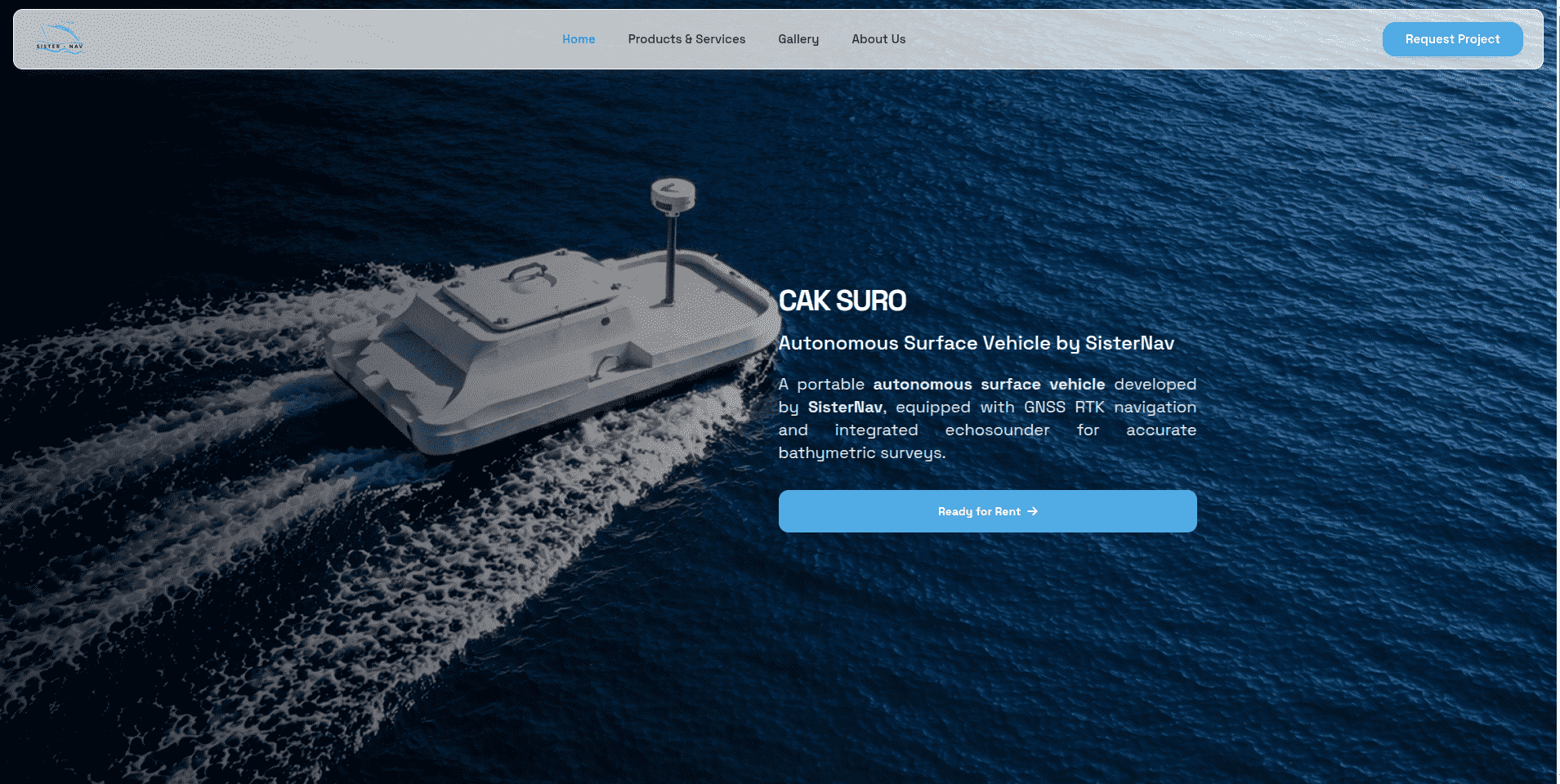The image size is (1560, 784).
Task: Click the 'bathymetric surveys.' text line
Action: click(x=862, y=452)
